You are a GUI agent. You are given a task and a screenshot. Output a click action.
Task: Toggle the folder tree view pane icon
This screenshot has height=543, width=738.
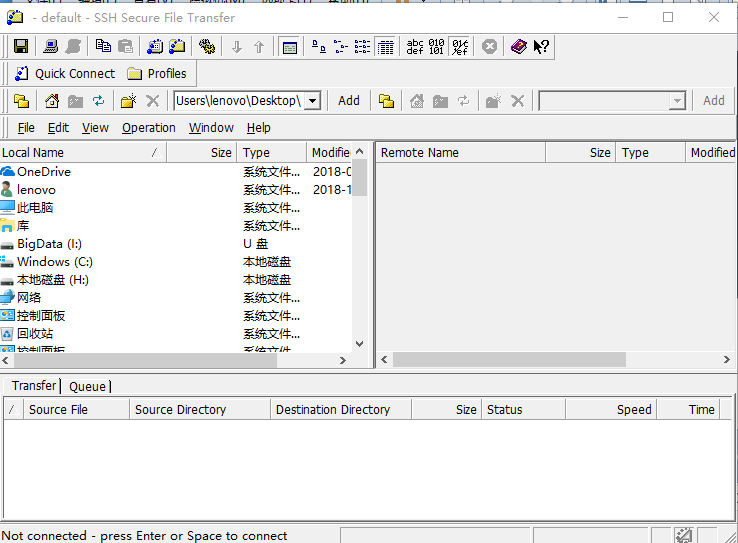(x=289, y=47)
